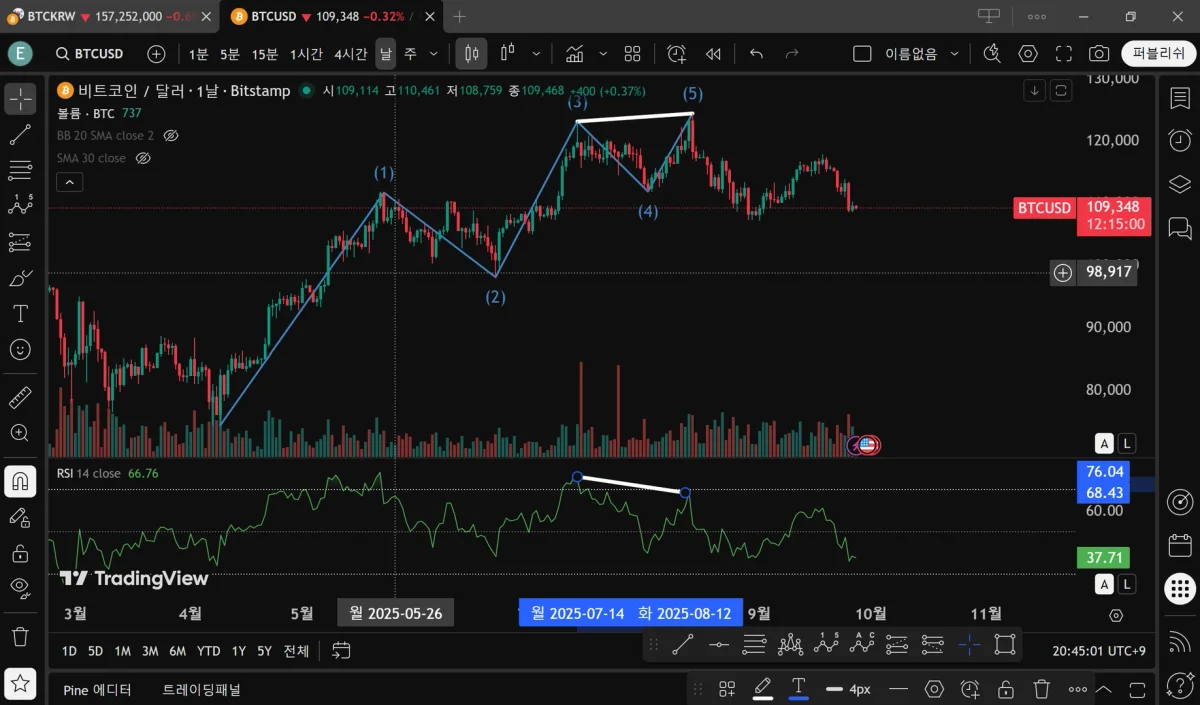Image resolution: width=1200 pixels, height=705 pixels.
Task: Collapse the indicator header with up arrow
Action: 69,182
